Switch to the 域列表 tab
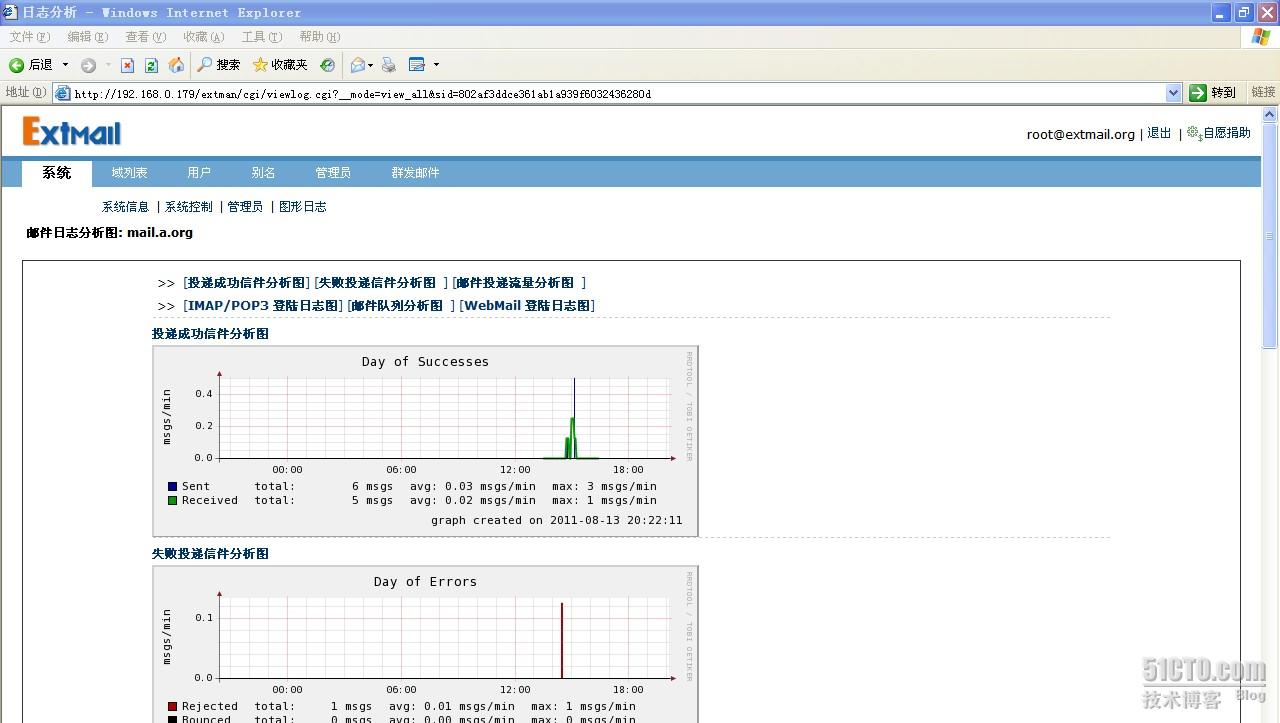 pos(129,173)
